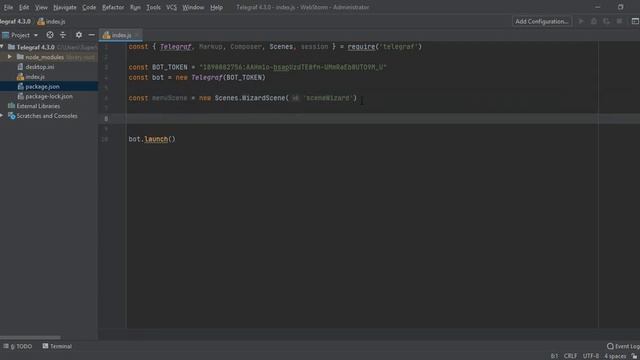
Task: Click the External Libraries icon
Action: pos(11,106)
